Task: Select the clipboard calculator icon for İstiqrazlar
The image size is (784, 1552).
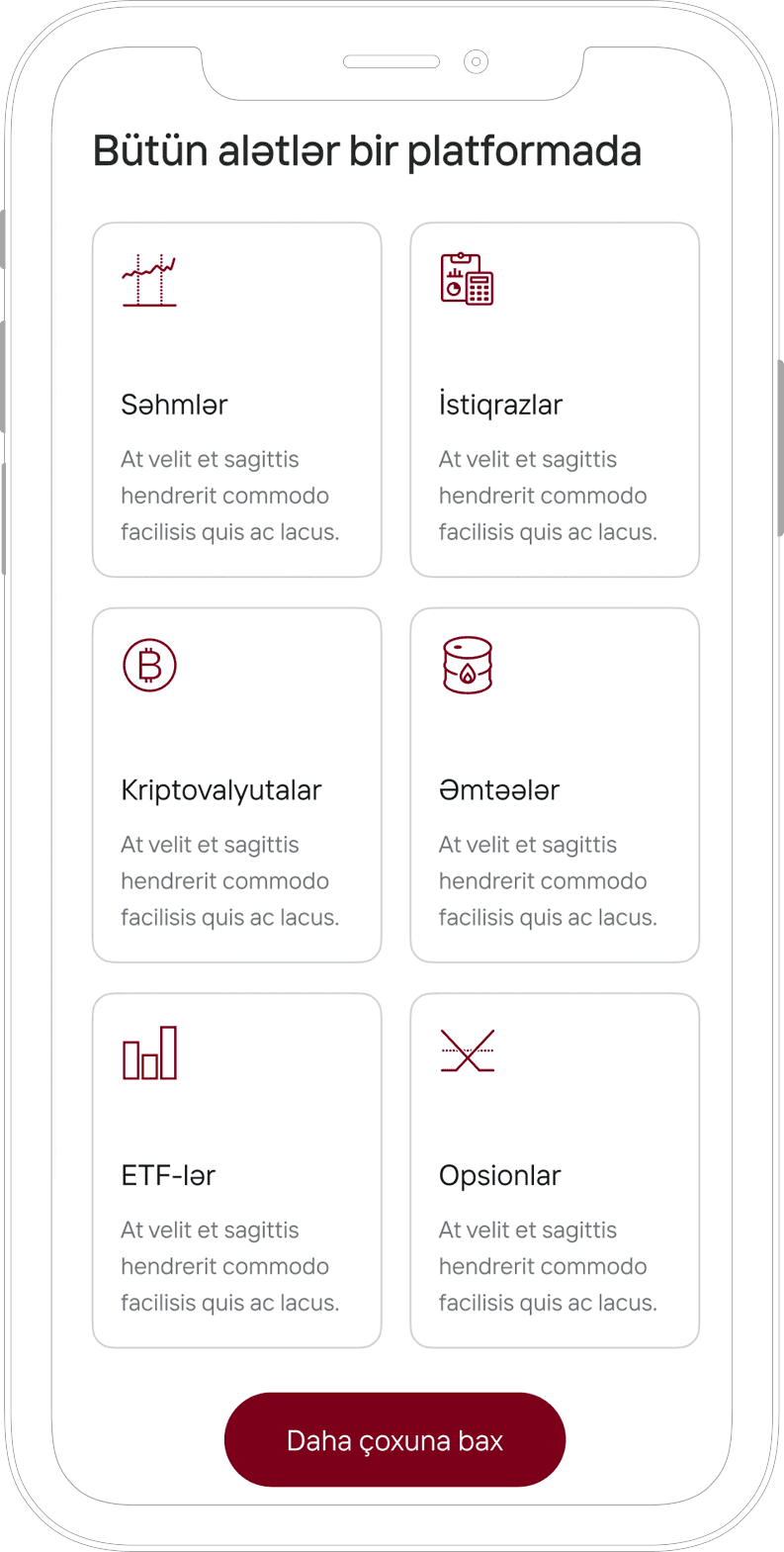Action: click(x=467, y=280)
